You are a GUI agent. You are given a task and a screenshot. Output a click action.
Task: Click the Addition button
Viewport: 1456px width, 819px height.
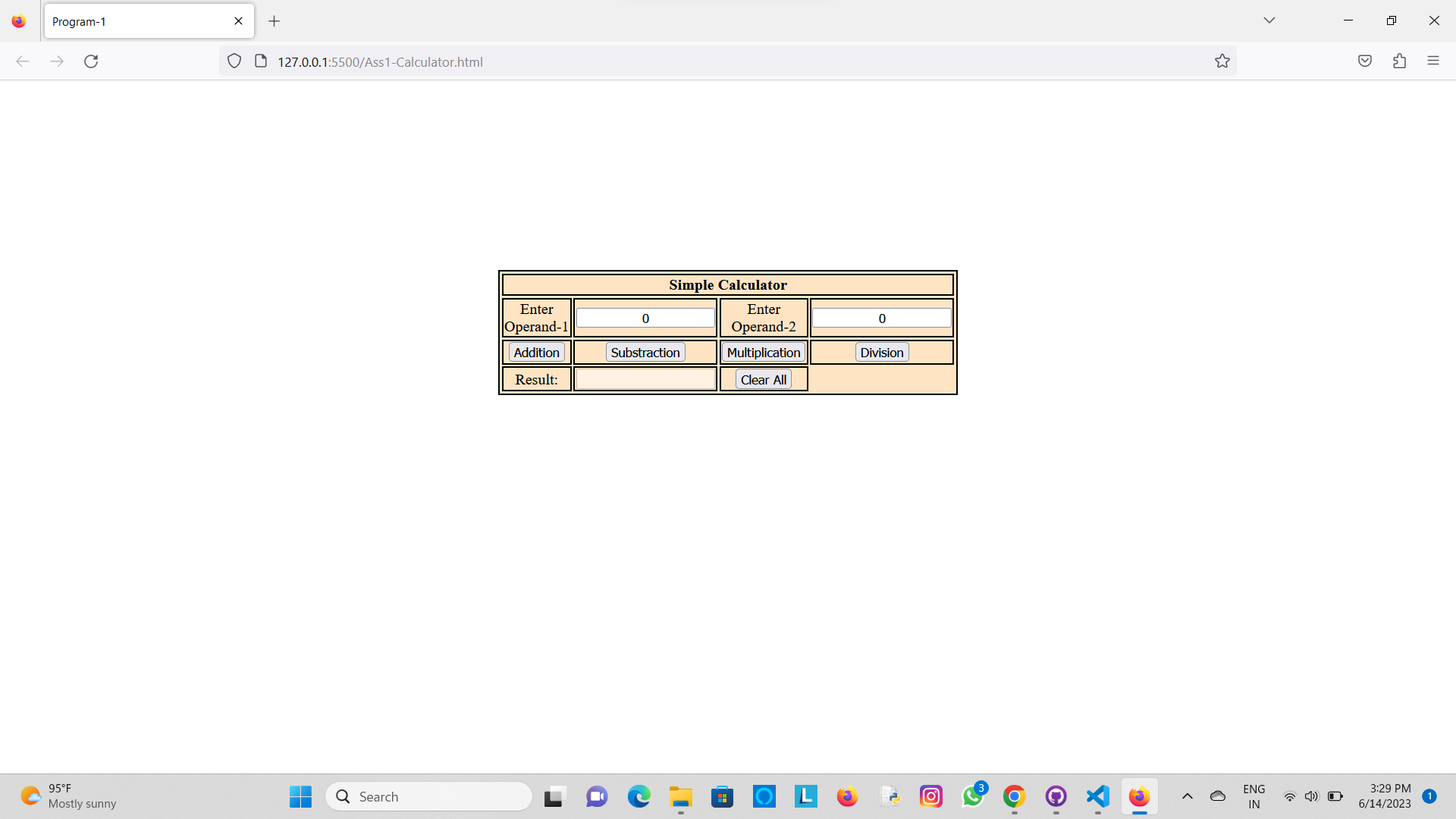pyautogui.click(x=536, y=352)
